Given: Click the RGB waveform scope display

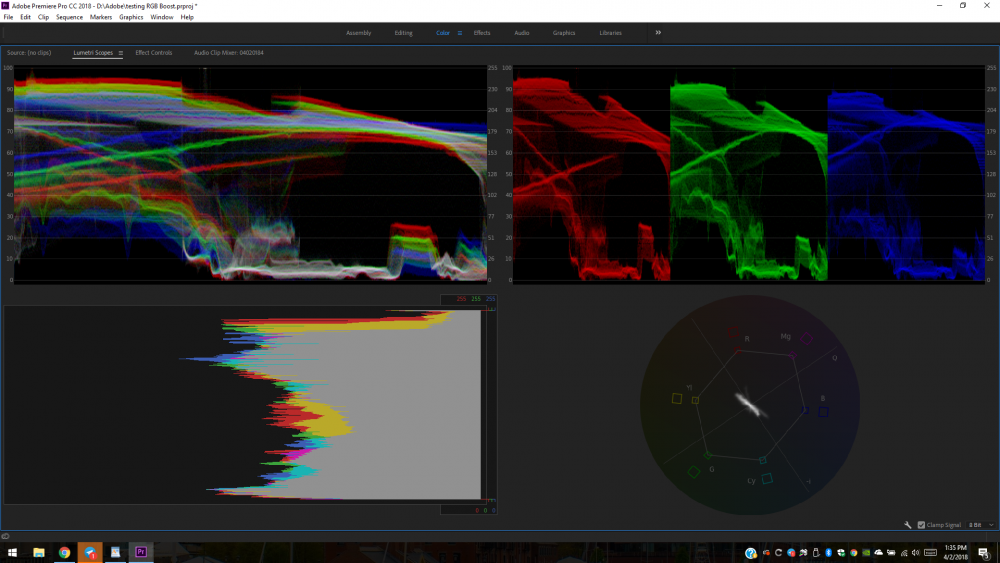Looking at the screenshot, I should (x=250, y=173).
